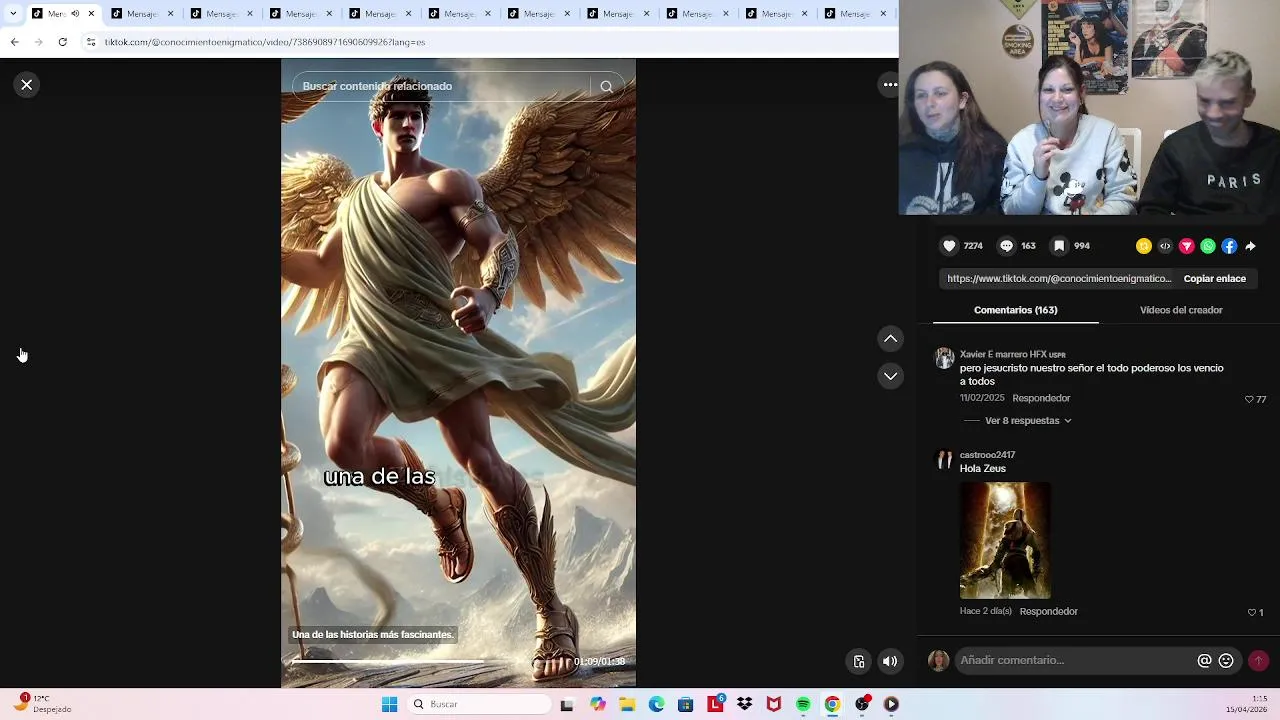Switch to the second Mensajes browser tab
This screenshot has height=720, width=1280.
[x=142, y=14]
